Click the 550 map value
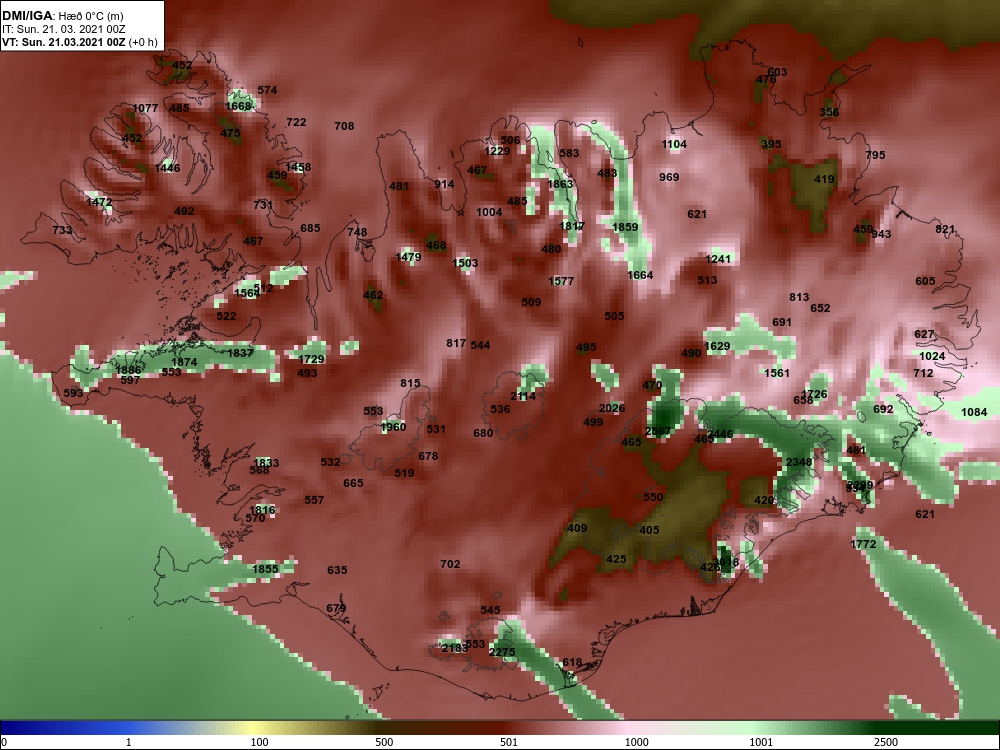Screen dimensions: 1000x750 point(653,497)
